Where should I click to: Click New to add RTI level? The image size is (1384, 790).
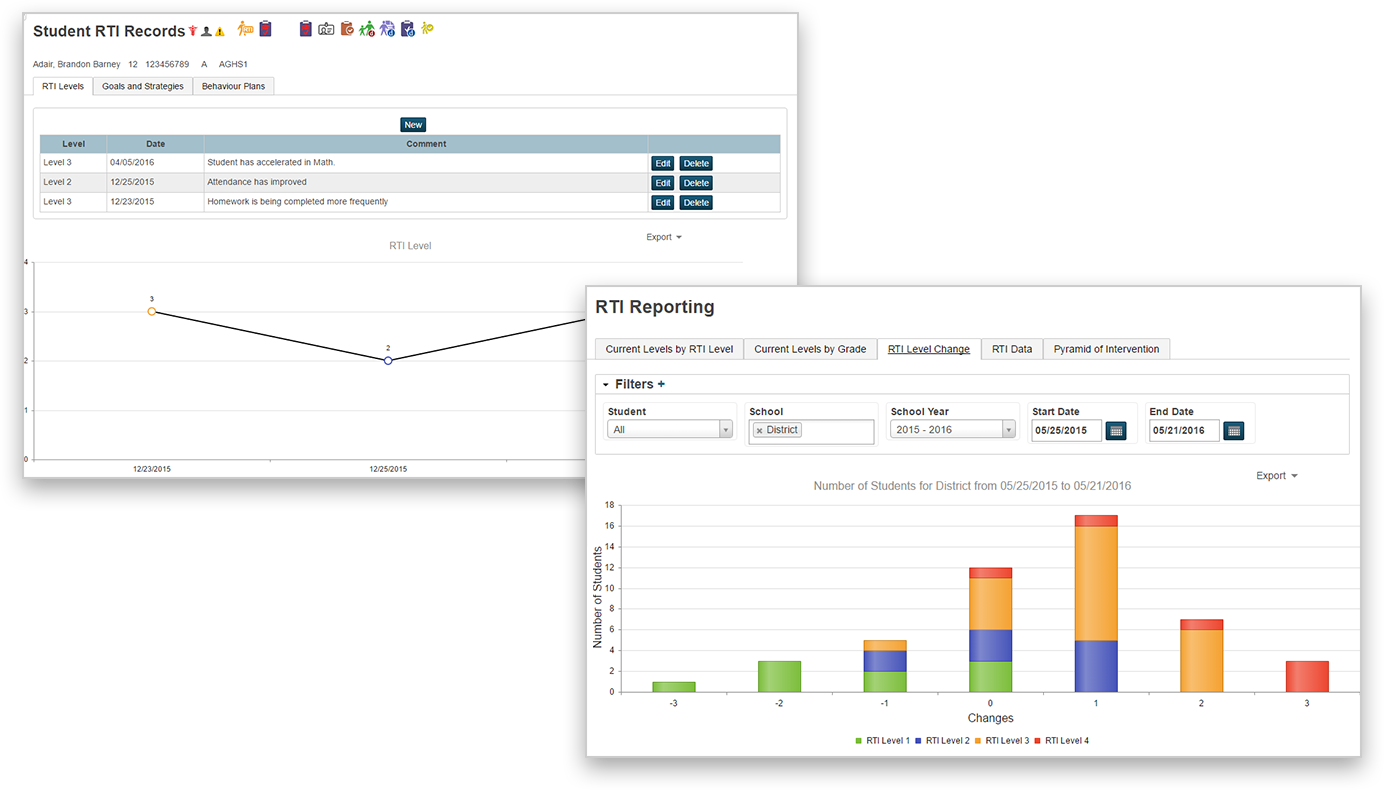click(413, 125)
